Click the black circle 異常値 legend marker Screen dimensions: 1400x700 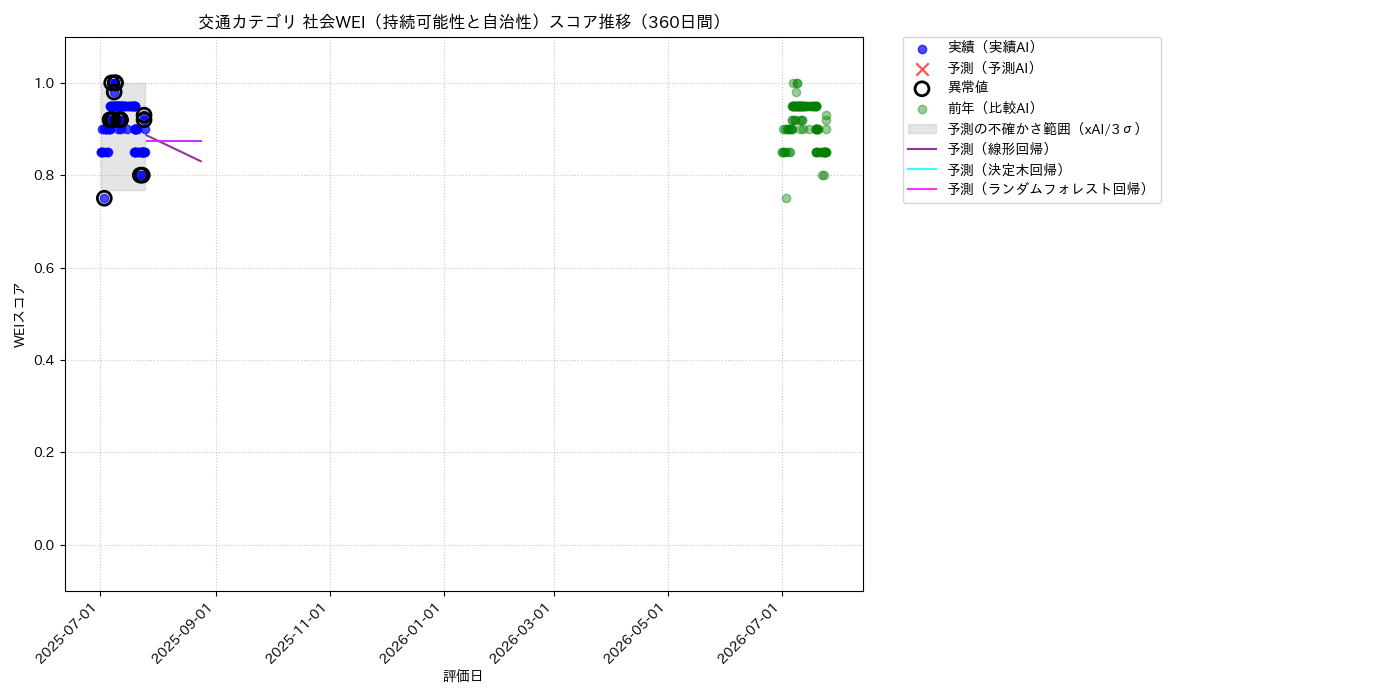922,89
